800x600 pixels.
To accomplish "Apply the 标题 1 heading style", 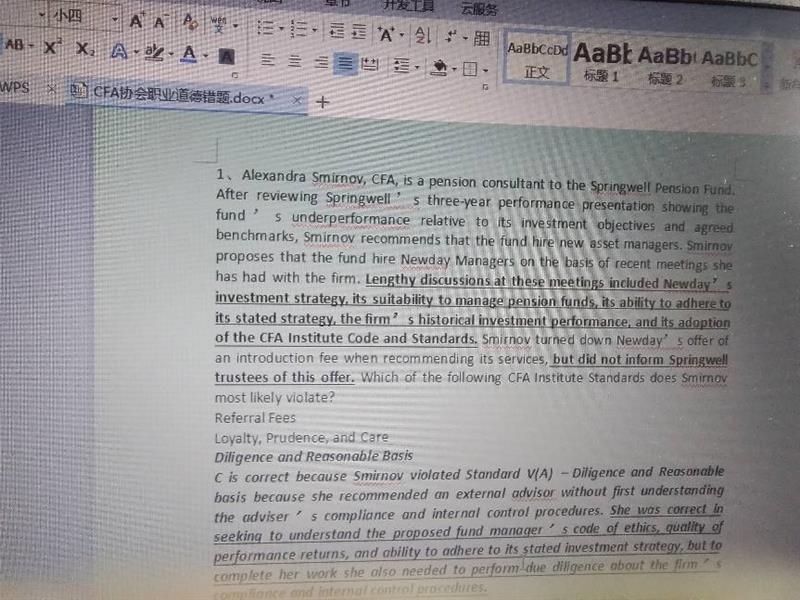I will pos(602,63).
